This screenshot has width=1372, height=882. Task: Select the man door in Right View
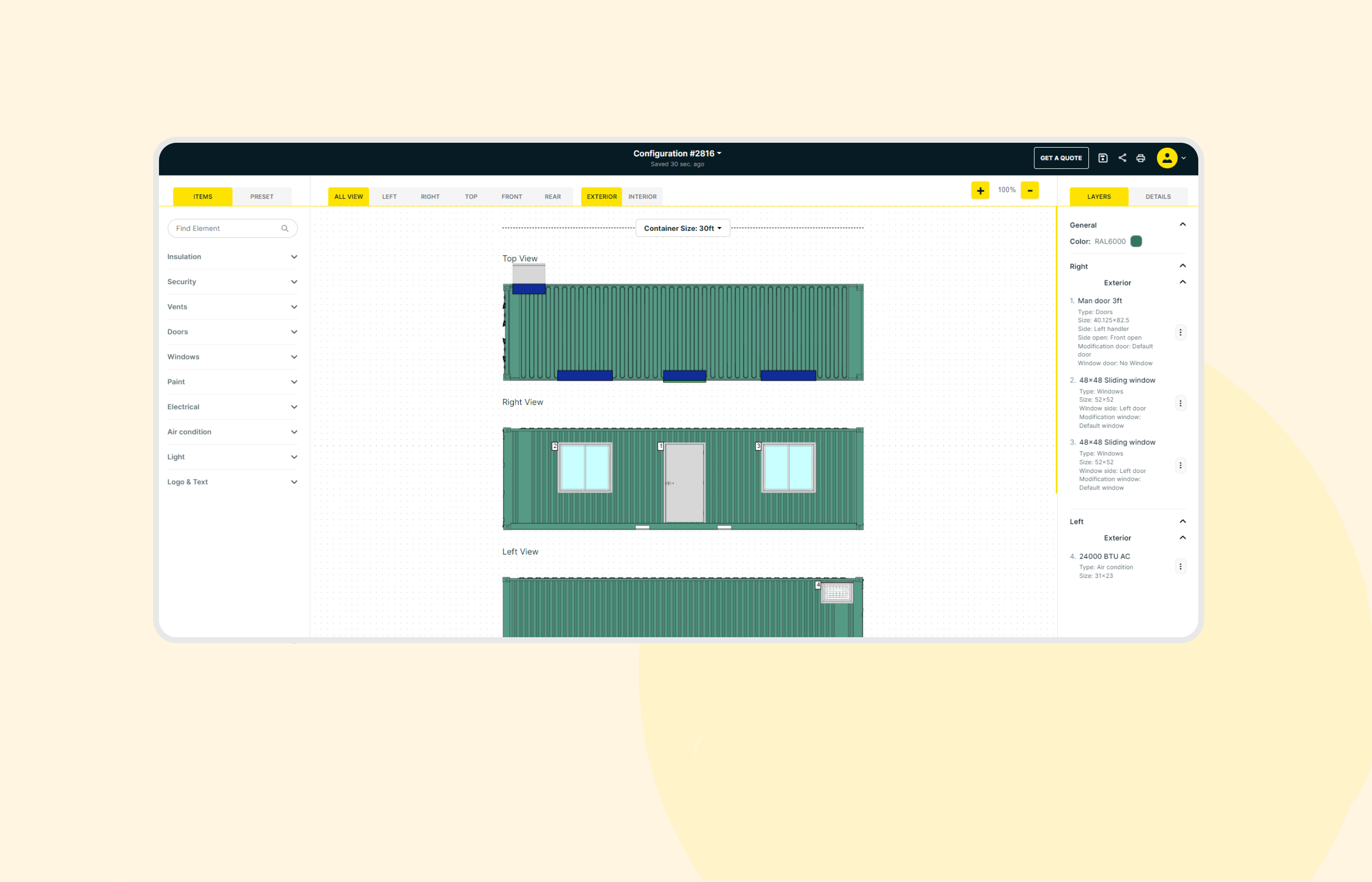685,483
